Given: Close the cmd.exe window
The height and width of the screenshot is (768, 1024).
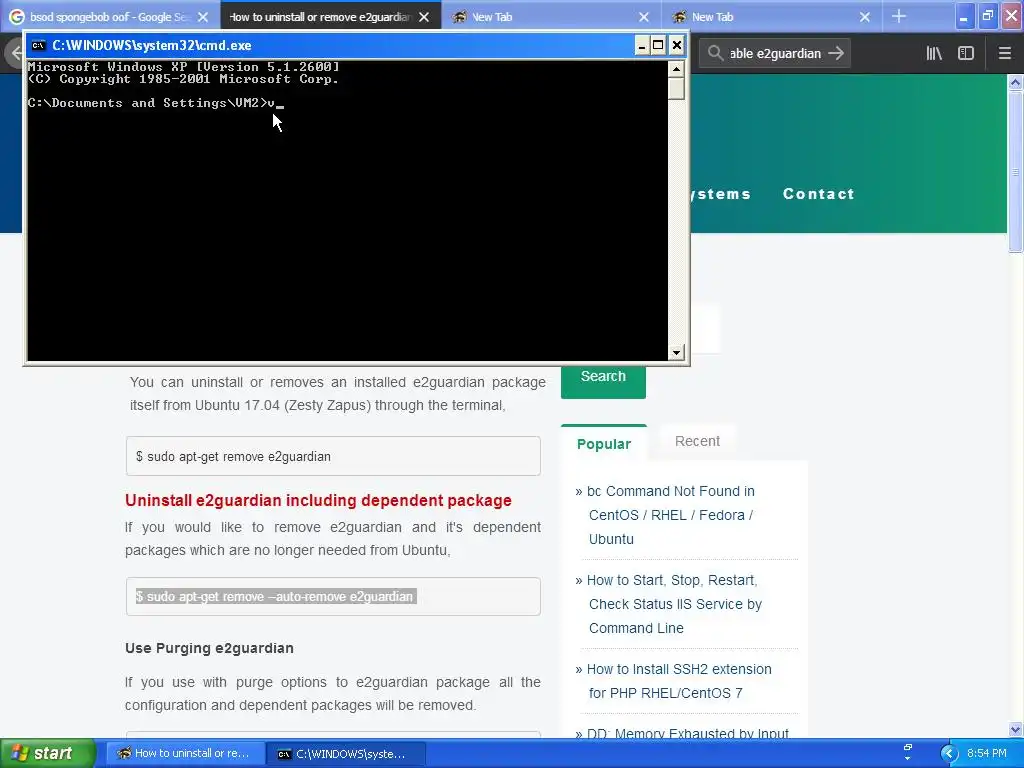Looking at the screenshot, I should point(677,45).
